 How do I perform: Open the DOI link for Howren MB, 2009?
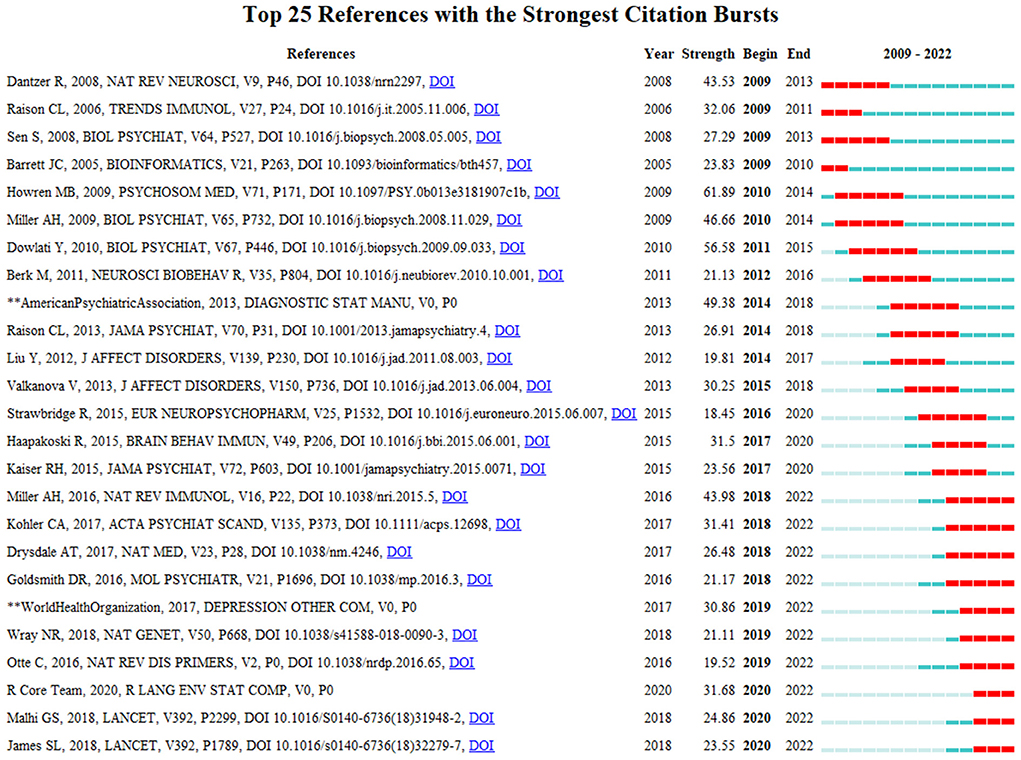click(547, 192)
